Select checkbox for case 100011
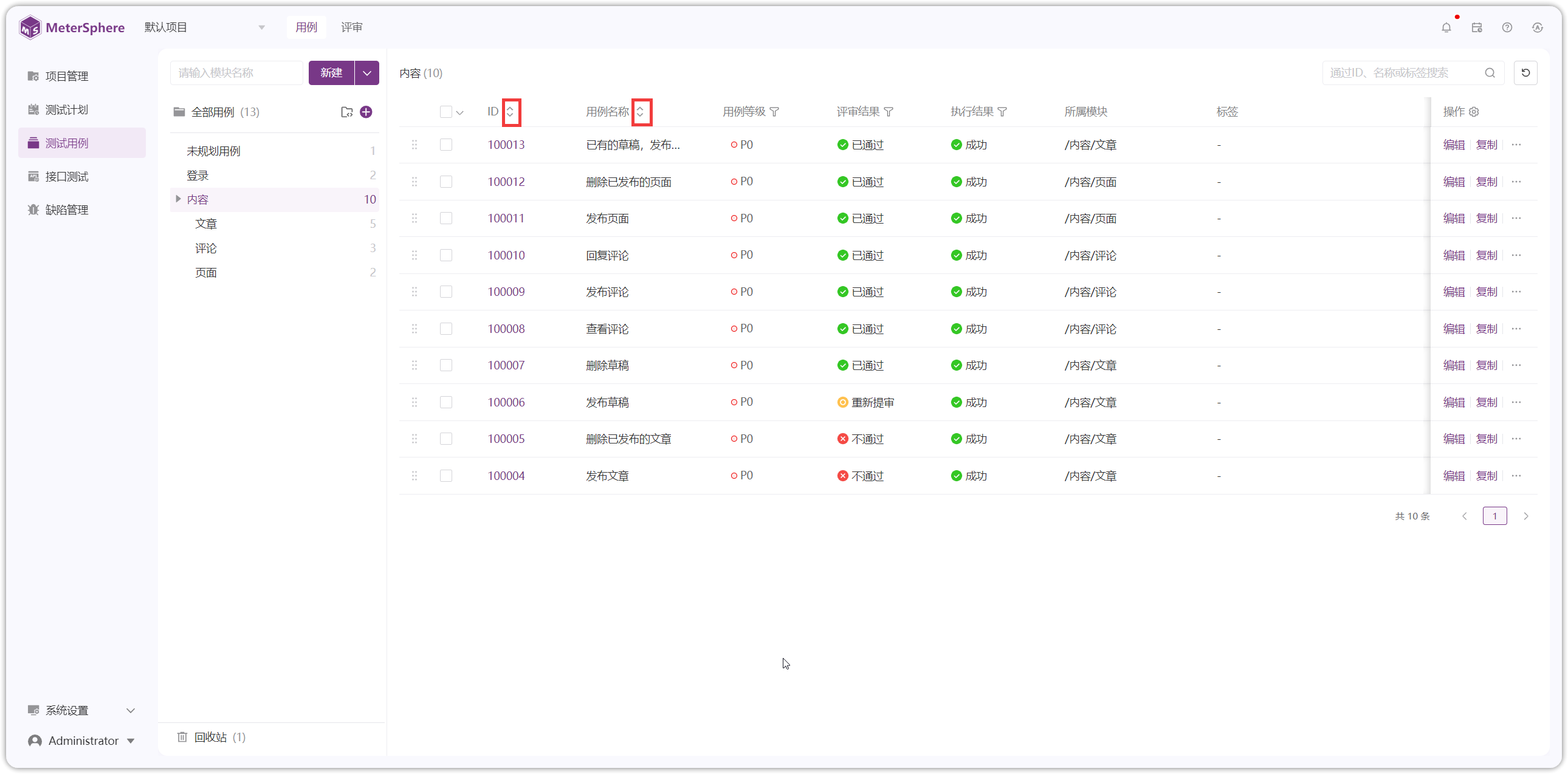This screenshot has height=774, width=1568. [446, 219]
